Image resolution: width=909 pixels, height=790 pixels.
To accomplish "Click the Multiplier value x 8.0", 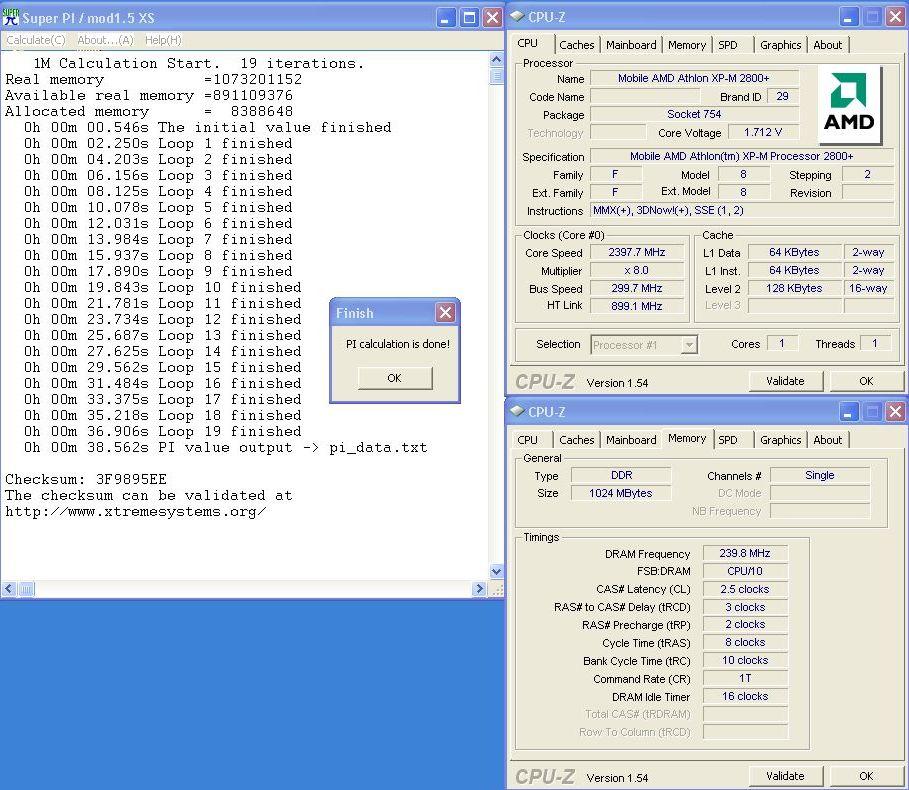I will [x=637, y=270].
